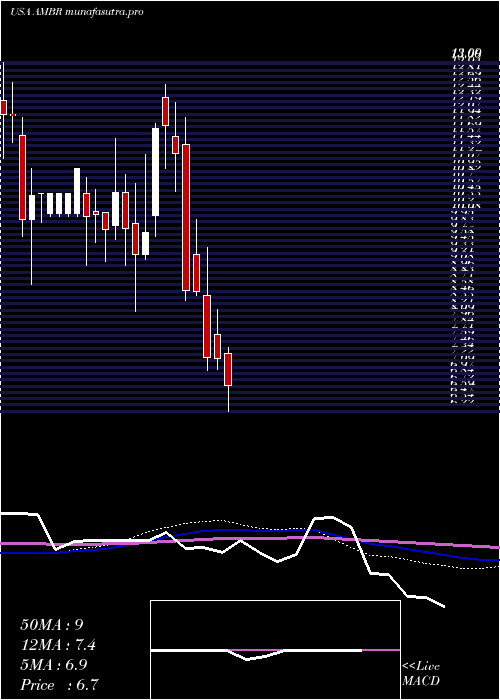Click the last red candlestick at the chart low
The height and width of the screenshot is (700, 500).
point(228,369)
